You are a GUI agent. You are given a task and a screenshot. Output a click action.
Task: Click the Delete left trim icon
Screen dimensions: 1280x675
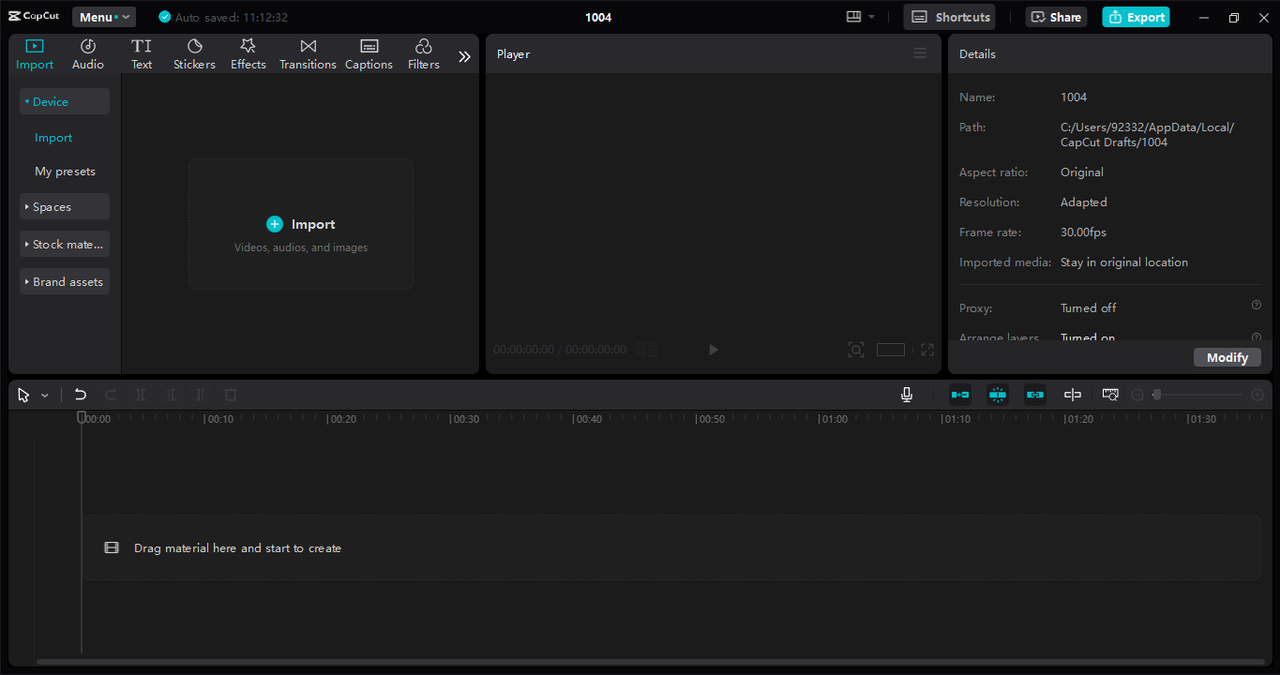pos(171,395)
